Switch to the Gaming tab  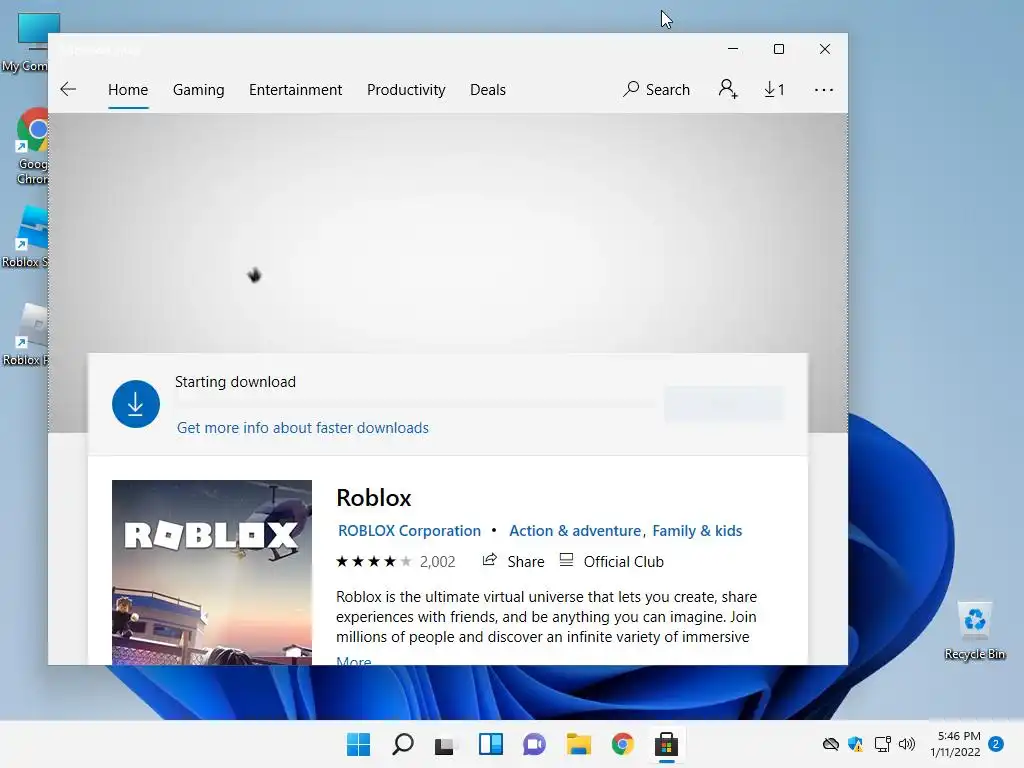(x=199, y=89)
